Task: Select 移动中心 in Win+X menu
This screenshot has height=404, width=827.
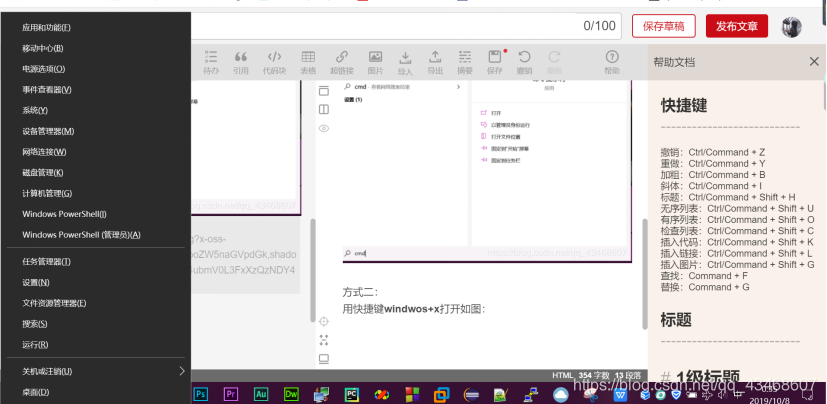Action: (x=96, y=48)
